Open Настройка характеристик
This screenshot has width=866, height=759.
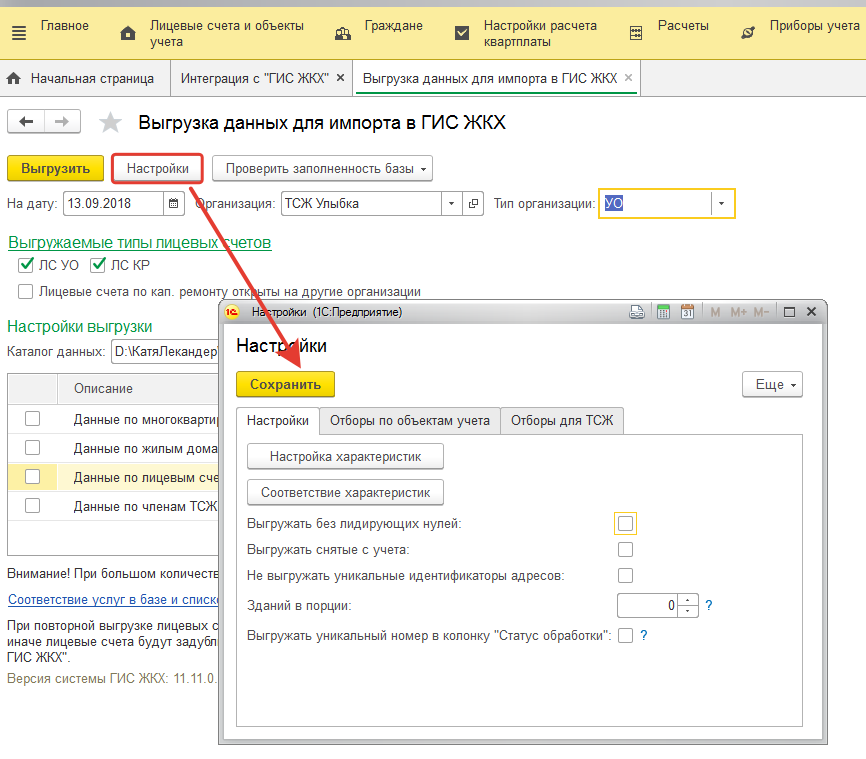(345, 457)
